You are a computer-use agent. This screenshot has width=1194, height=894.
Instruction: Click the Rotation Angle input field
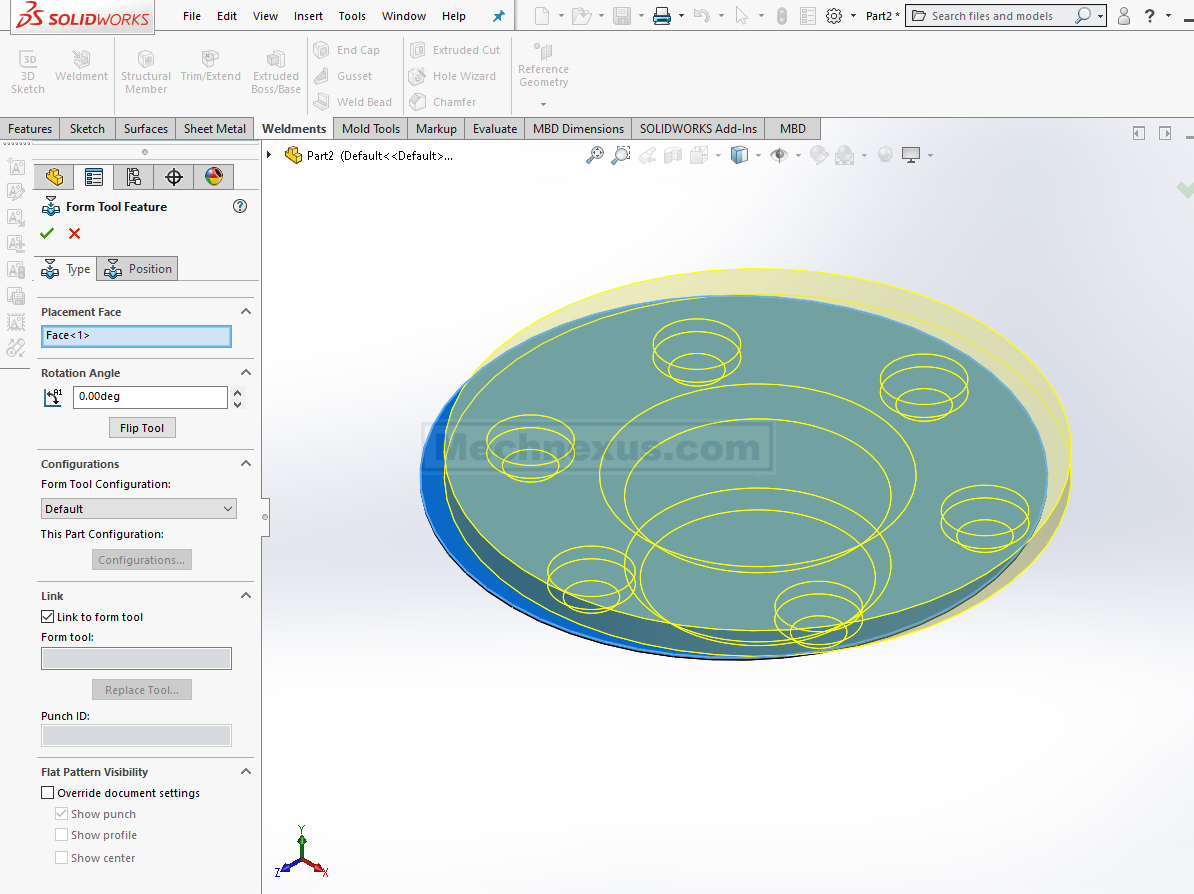150,397
